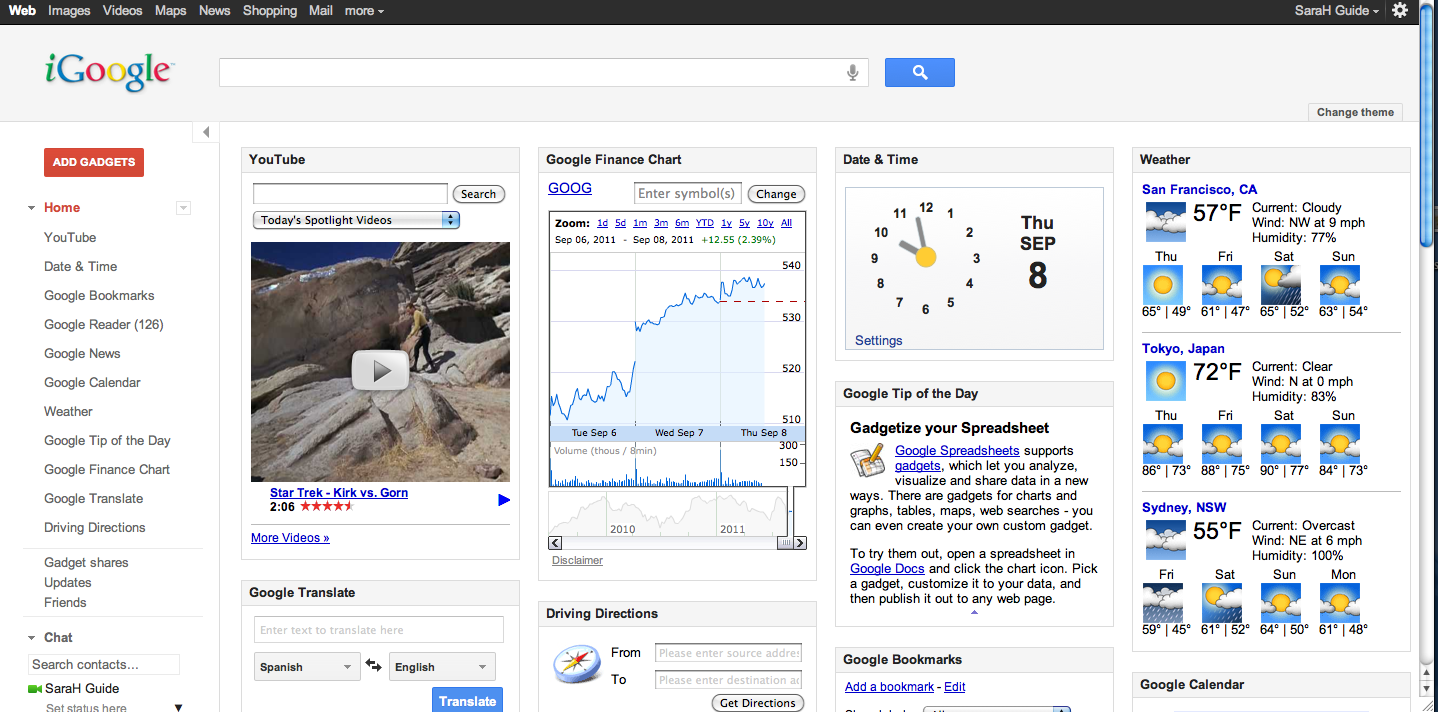This screenshot has width=1438, height=712.
Task: Collapse the Chat section
Action: click(x=31, y=637)
